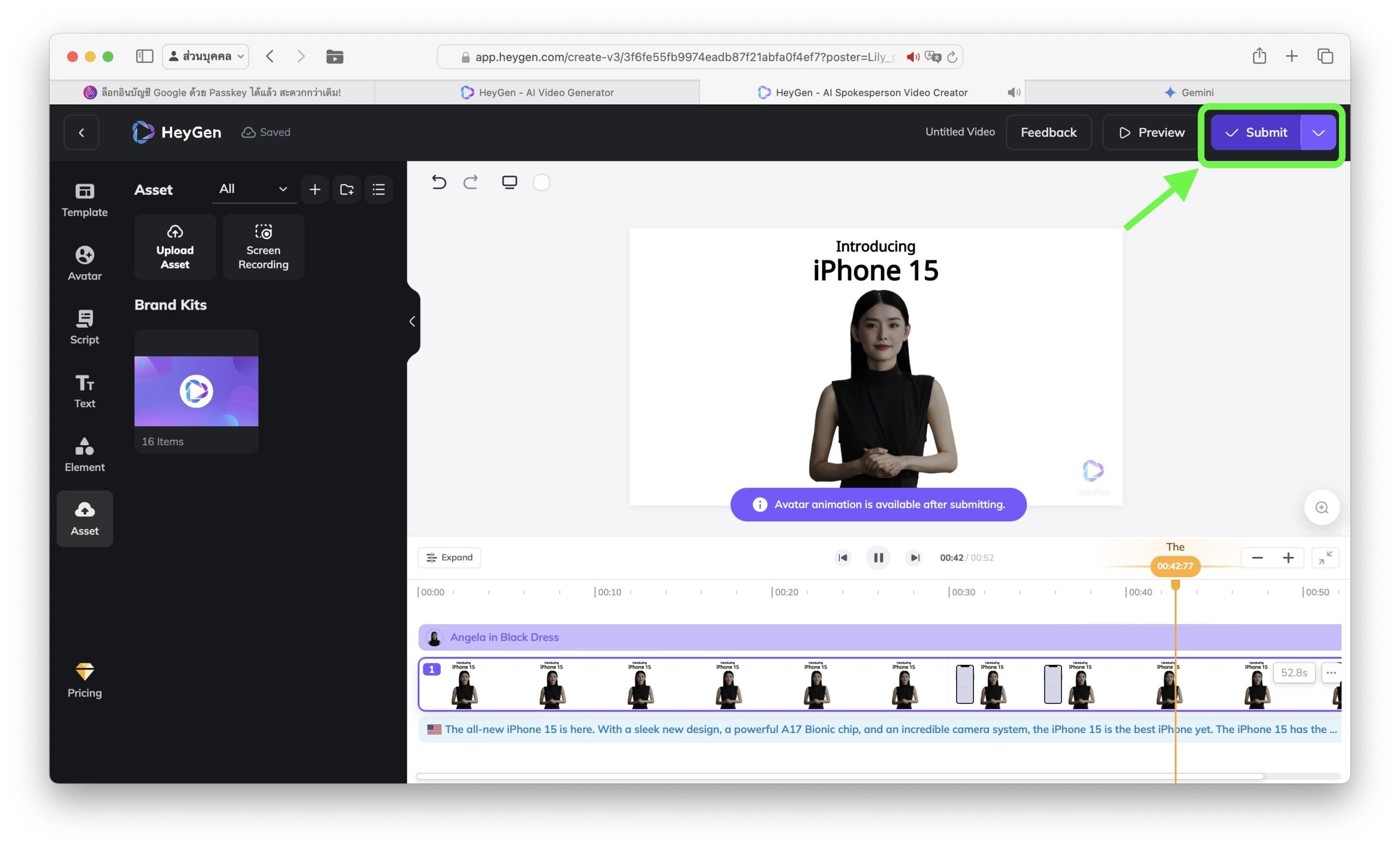Pause the timeline playback
Viewport: 1400px width, 849px height.
[878, 557]
